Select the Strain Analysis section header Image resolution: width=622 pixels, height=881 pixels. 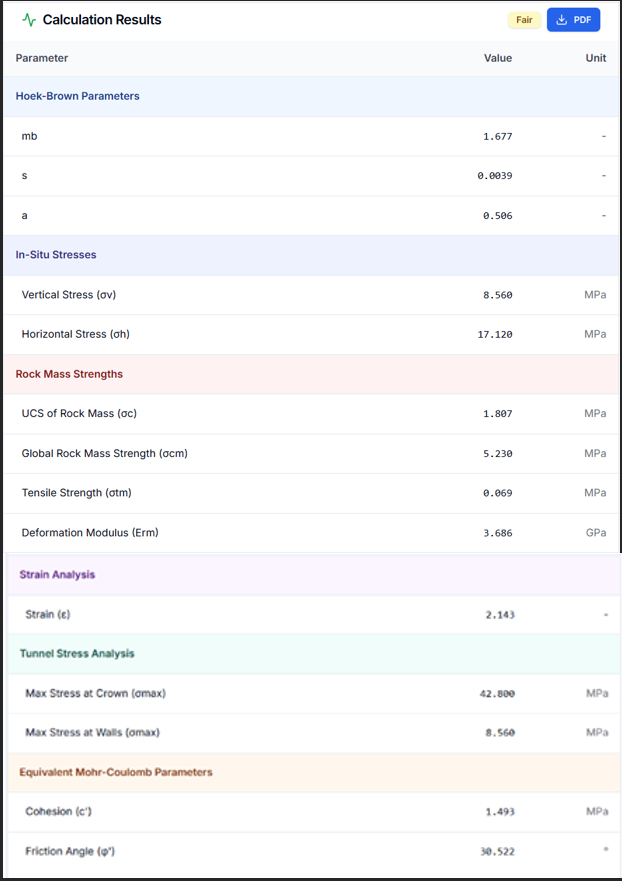(x=314, y=575)
